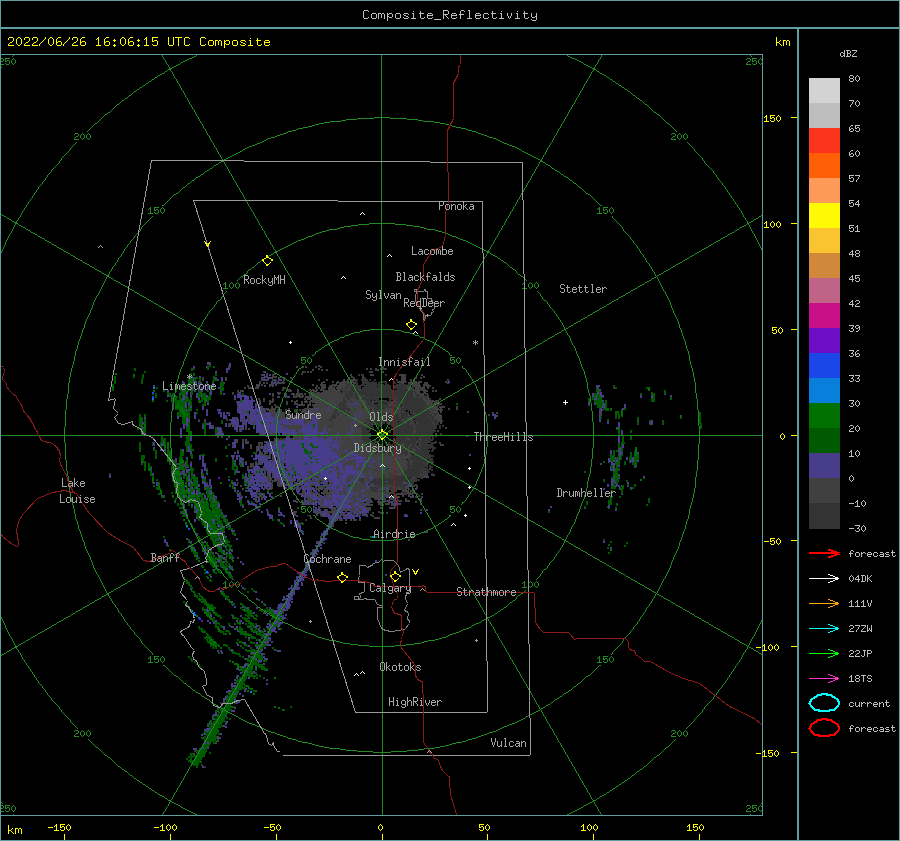The image size is (900, 841).
Task: Pick the blue 33–36 dBZ swatch
Action: click(x=824, y=366)
